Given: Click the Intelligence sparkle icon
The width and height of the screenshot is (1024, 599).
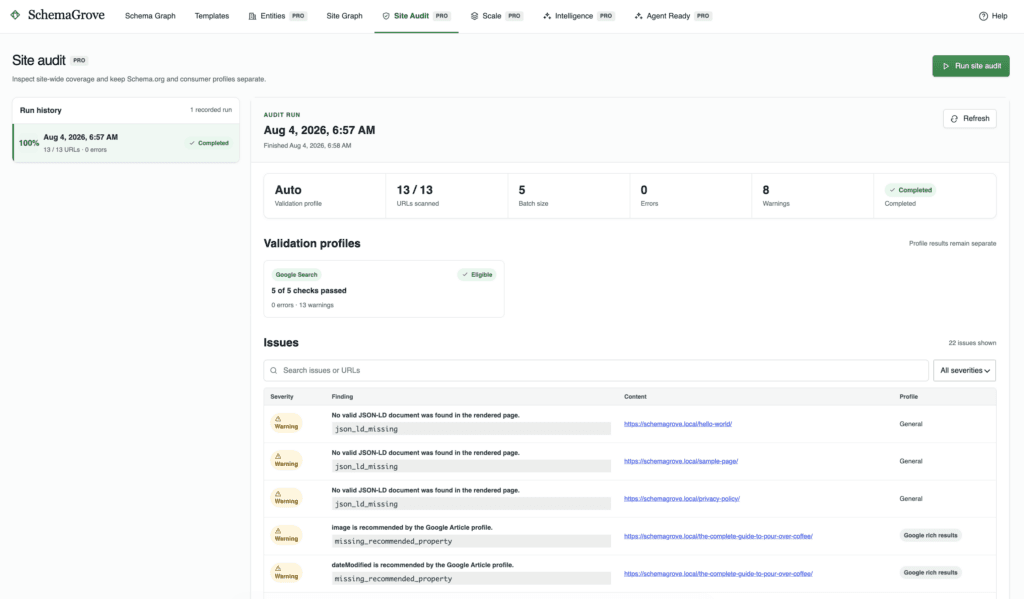Looking at the screenshot, I should pyautogui.click(x=547, y=16).
